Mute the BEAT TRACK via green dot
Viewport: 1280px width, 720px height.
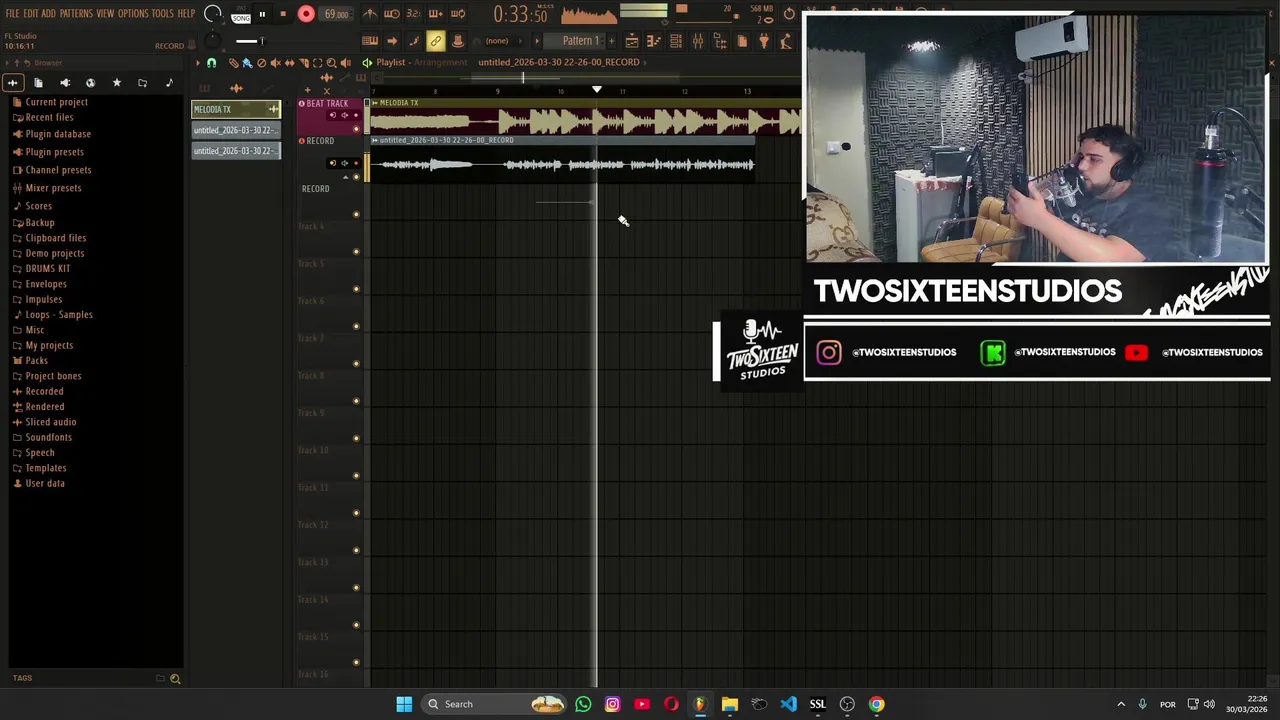356,129
